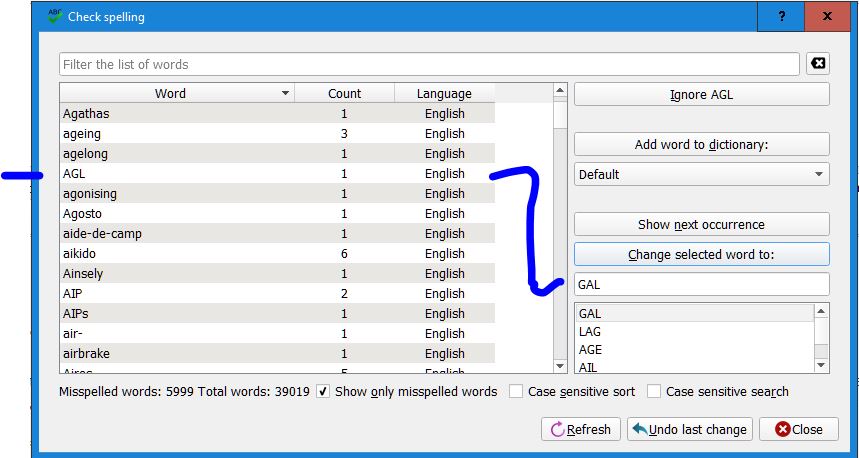Select suggestion LAG in the list
Image resolution: width=859 pixels, height=458 pixels.
[695, 331]
